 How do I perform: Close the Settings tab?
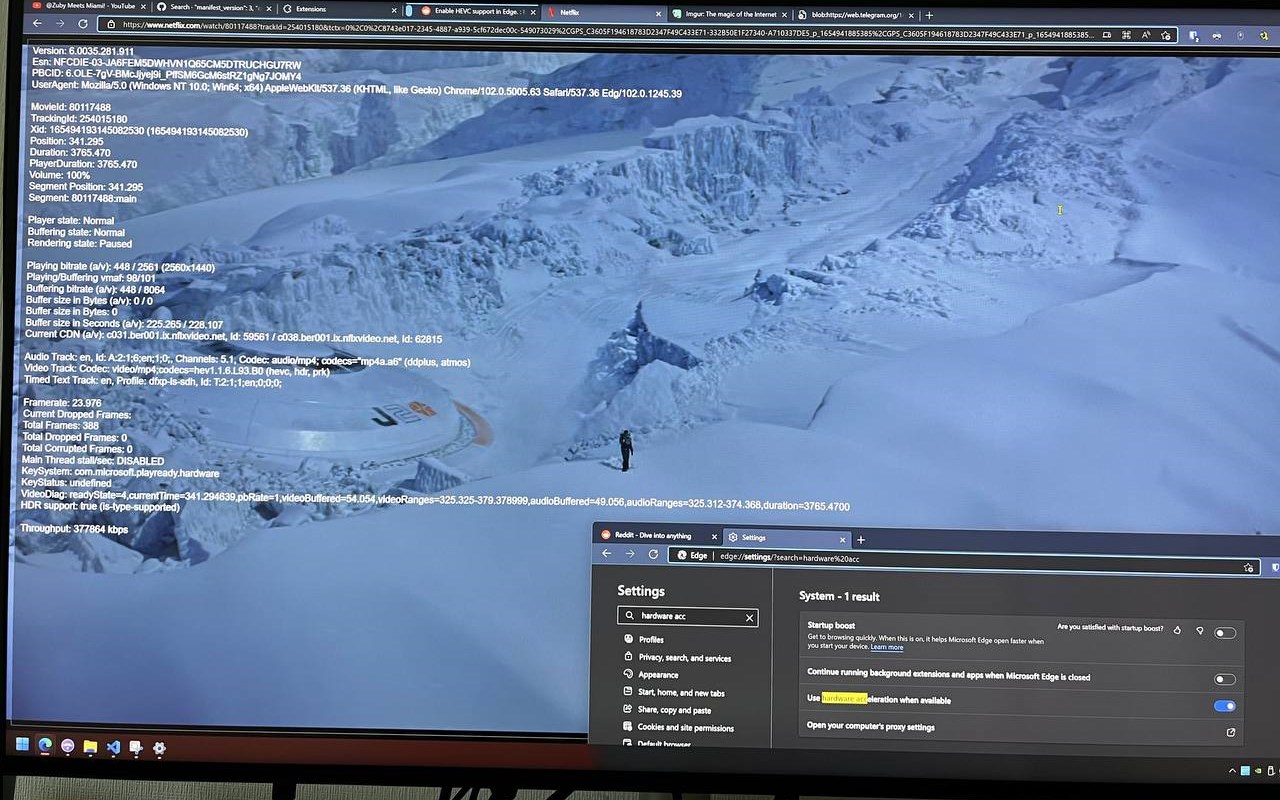pyautogui.click(x=843, y=539)
